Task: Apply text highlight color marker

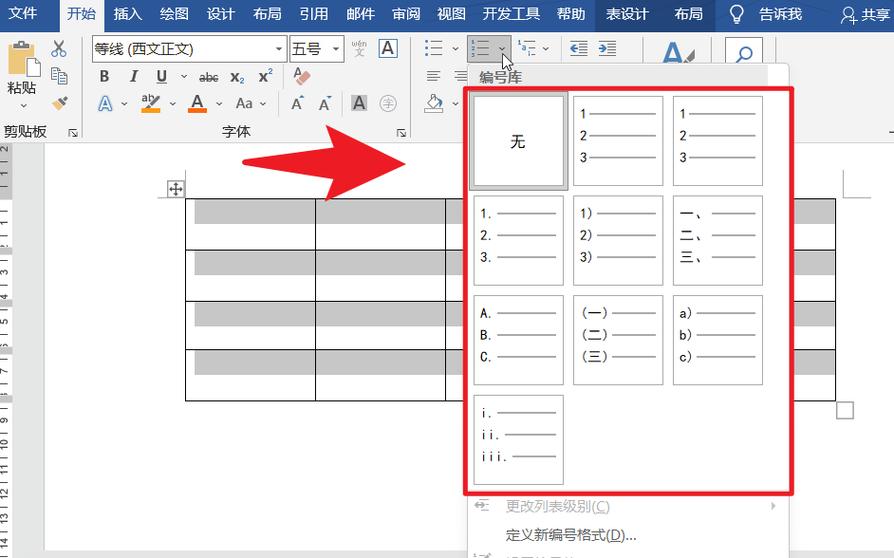Action: (151, 103)
